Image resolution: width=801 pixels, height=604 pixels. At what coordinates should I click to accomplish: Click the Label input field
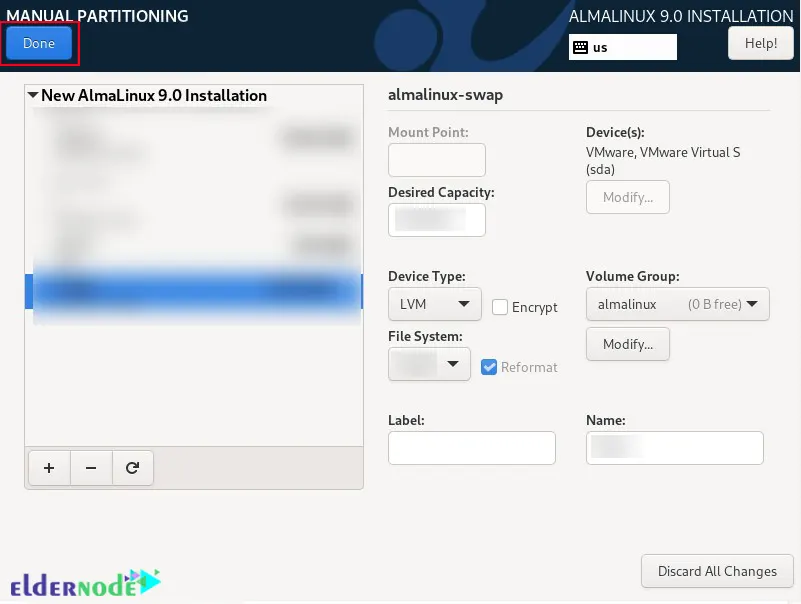(x=472, y=448)
